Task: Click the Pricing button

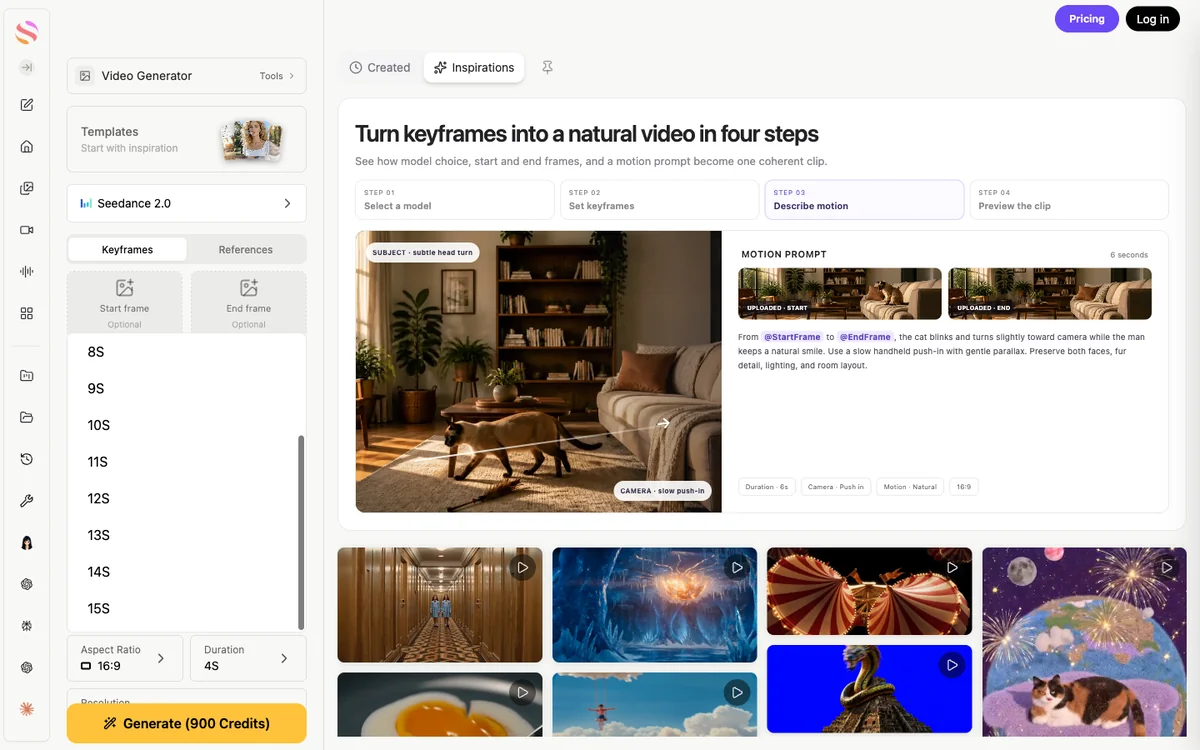Action: [1087, 19]
